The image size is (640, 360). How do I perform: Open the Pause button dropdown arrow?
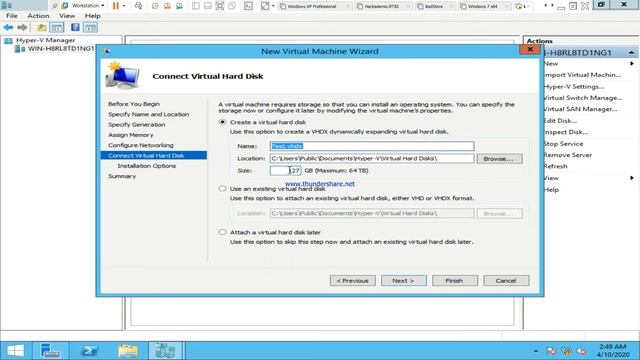coord(124,6)
